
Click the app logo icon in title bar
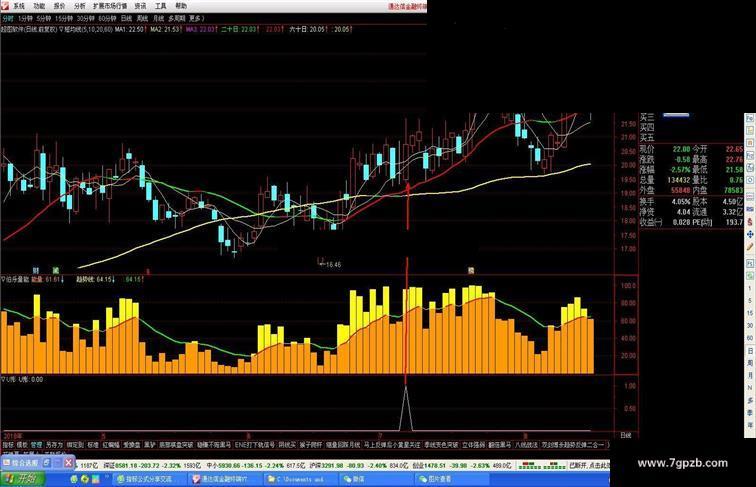[x=4, y=6]
